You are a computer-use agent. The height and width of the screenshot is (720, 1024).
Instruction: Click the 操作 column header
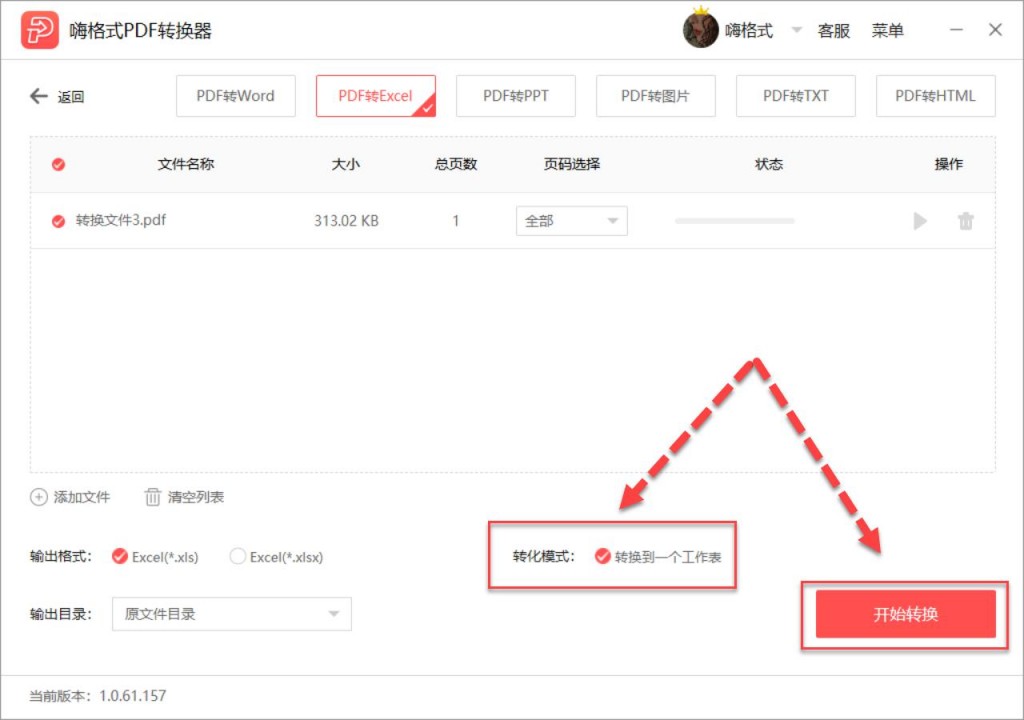tap(948, 164)
